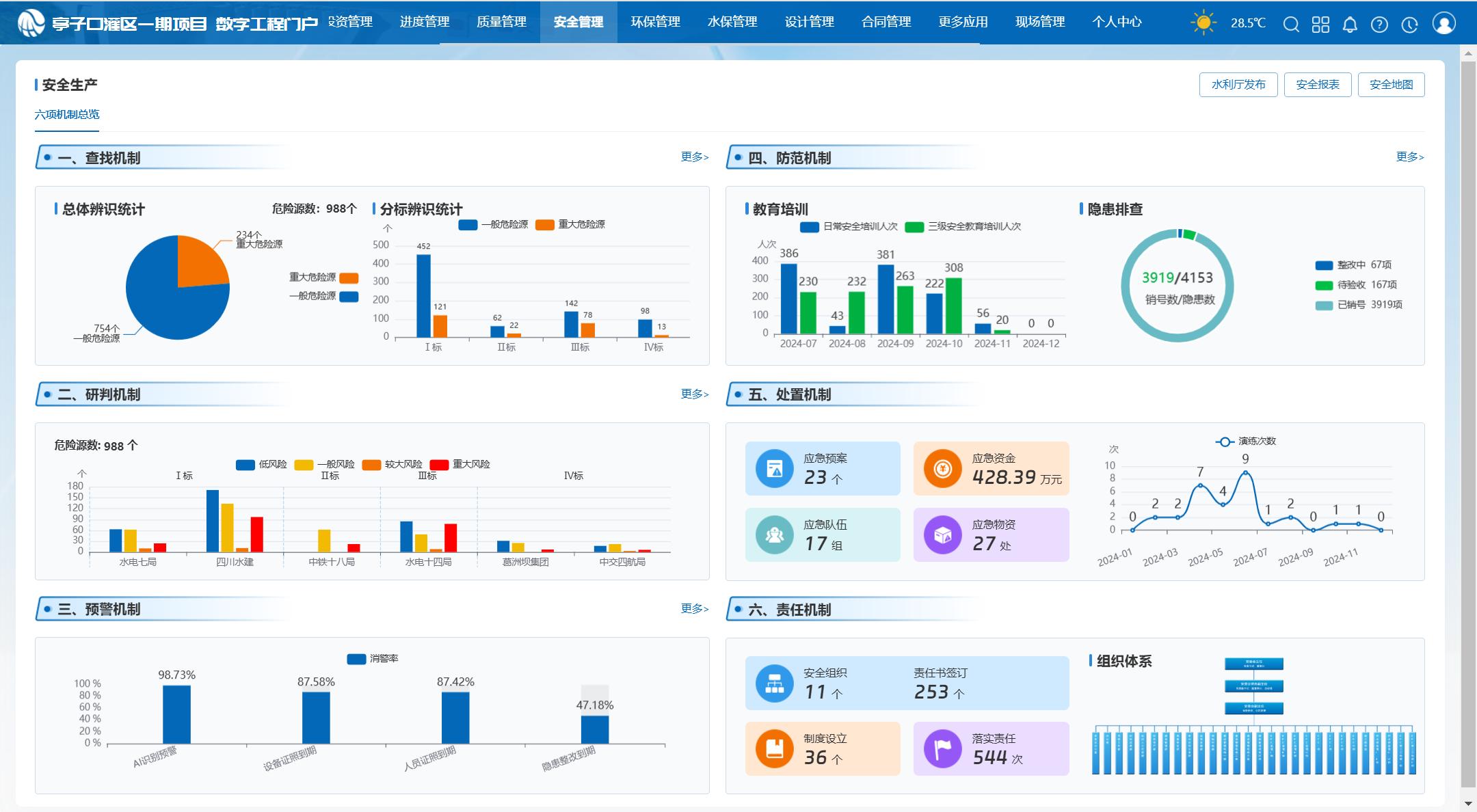This screenshot has height=812, width=1477.
Task: Click the 落实责任 purple flag icon
Action: coord(942,749)
